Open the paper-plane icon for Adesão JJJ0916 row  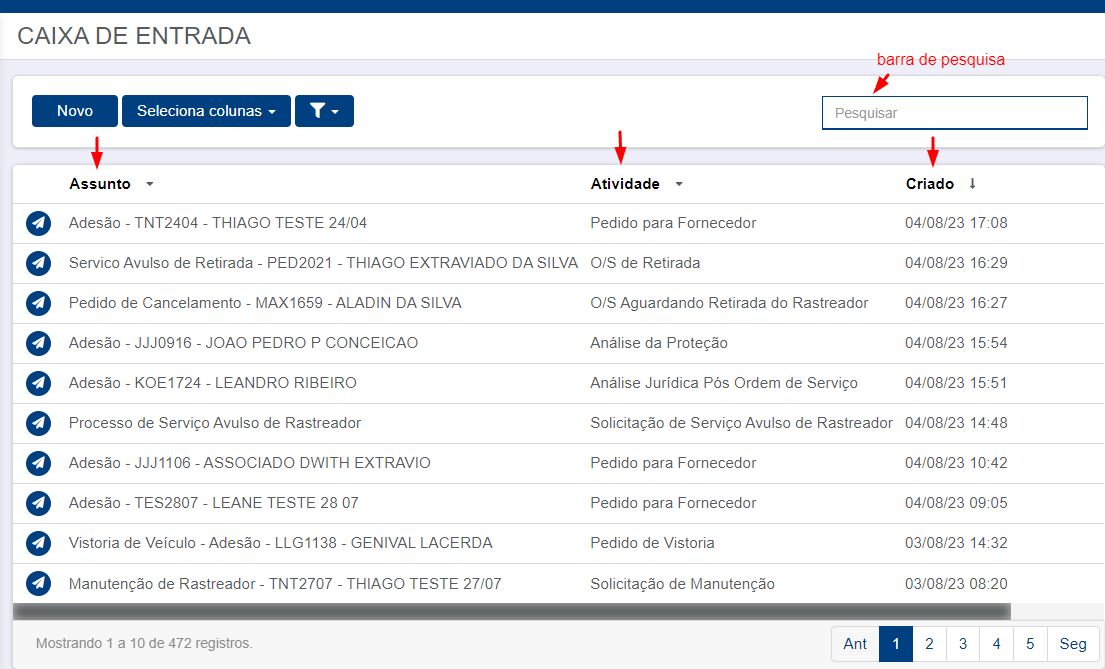(x=39, y=343)
